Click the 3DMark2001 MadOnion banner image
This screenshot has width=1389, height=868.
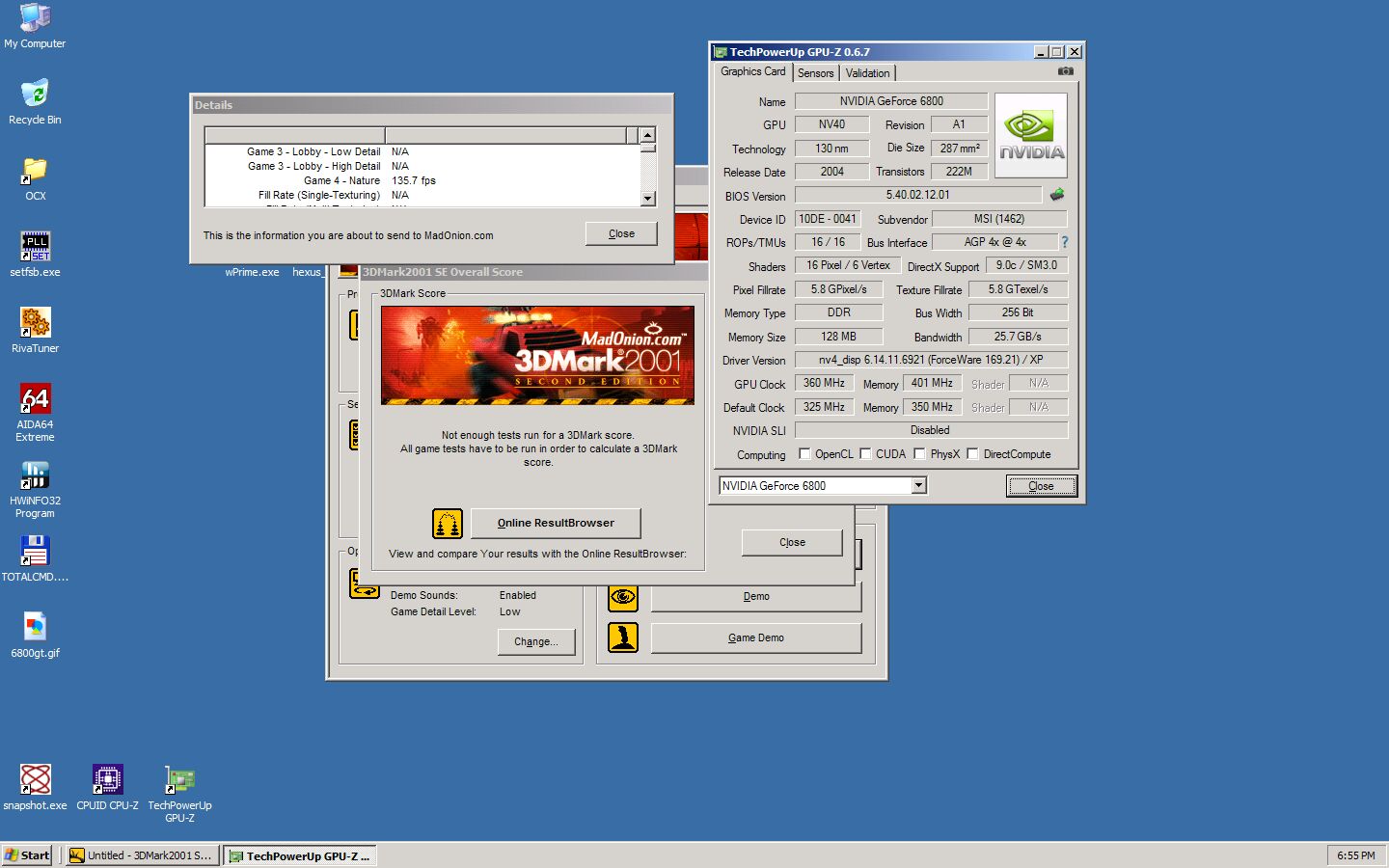point(537,355)
